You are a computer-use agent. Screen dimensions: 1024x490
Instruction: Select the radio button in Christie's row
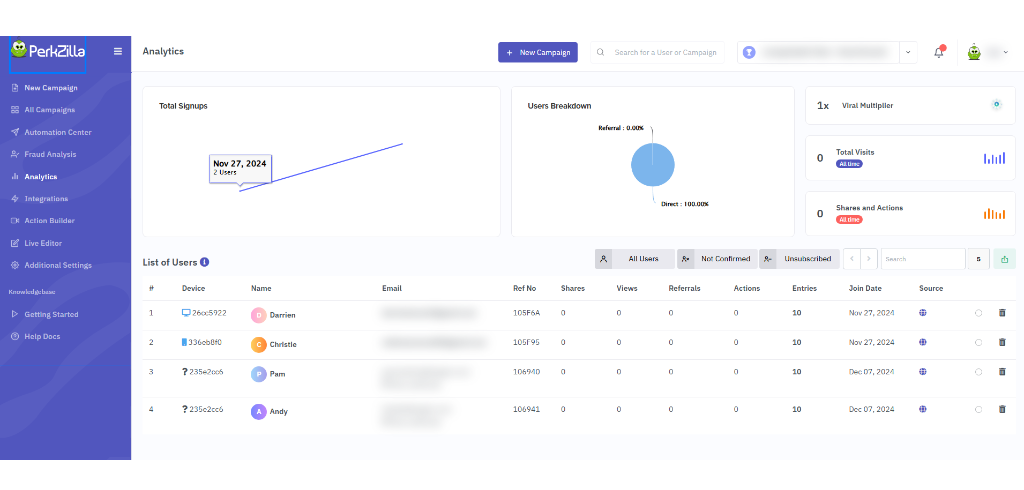(978, 342)
